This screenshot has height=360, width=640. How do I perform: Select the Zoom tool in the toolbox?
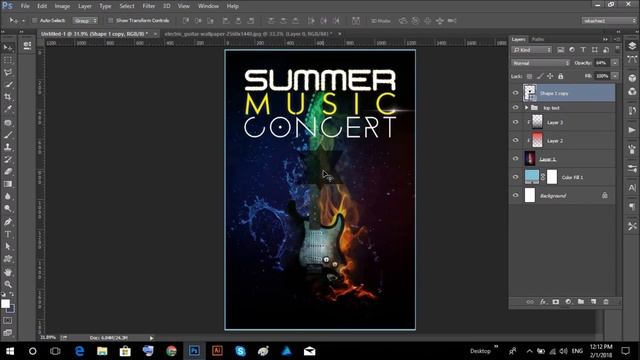click(8, 284)
